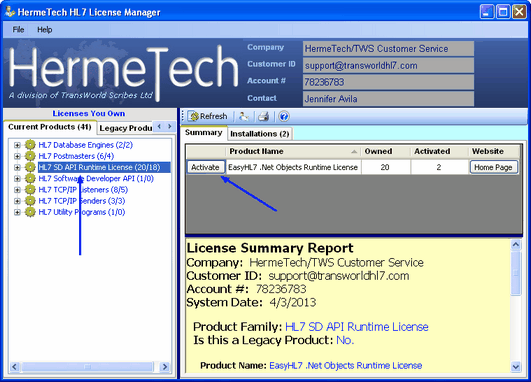Screen dimensions: 531x382
Task: Expand the HL7 Database Engines node
Action: pos(17,145)
